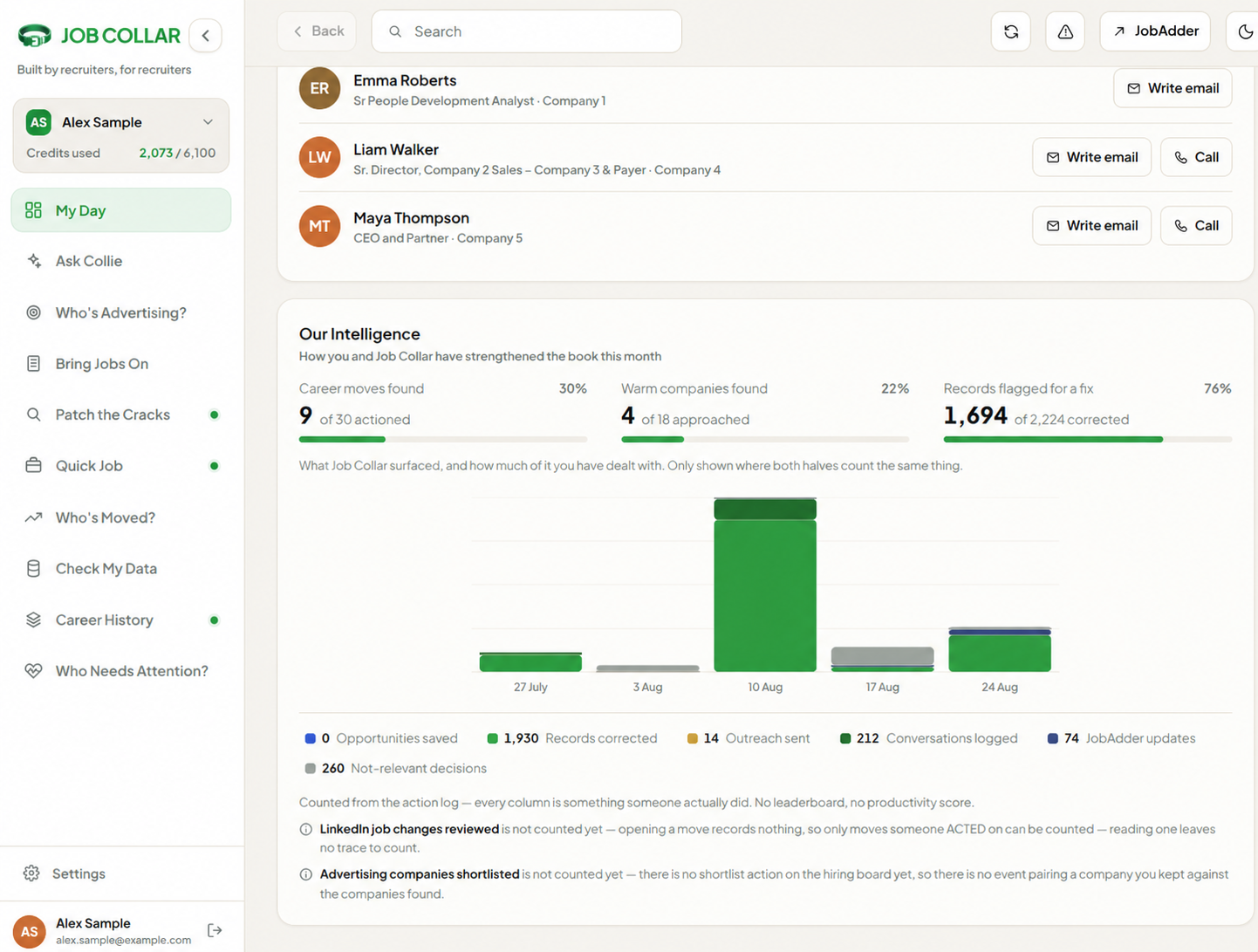The width and height of the screenshot is (1258, 952).
Task: Click the info icon beside Advertising companies shortlisted
Action: tap(306, 874)
